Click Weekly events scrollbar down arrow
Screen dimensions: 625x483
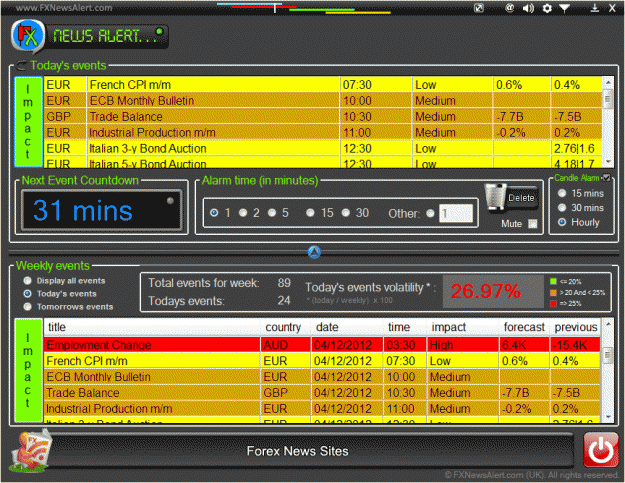608,417
